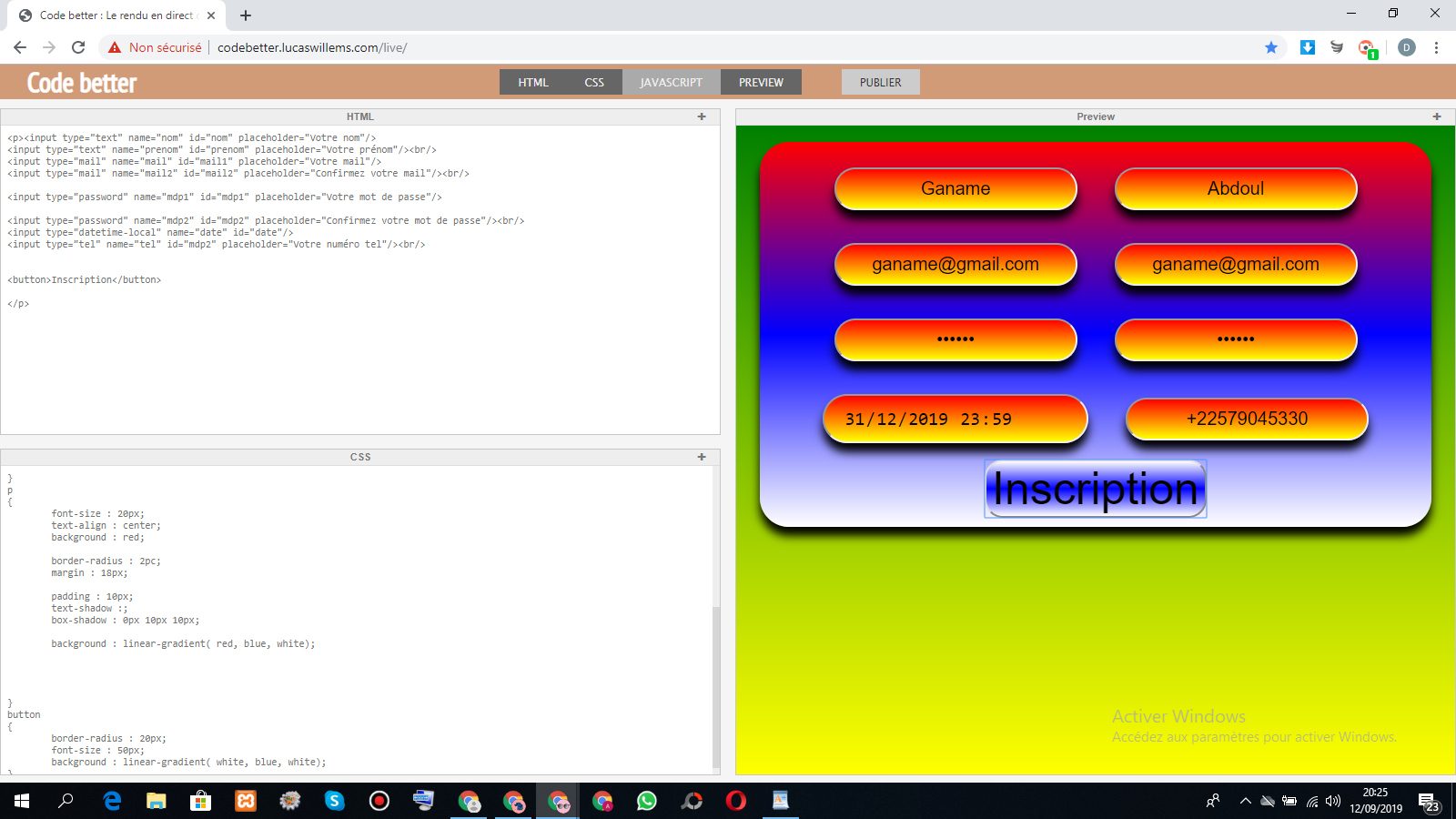The width and height of the screenshot is (1456, 819).
Task: Open the Opera browser from taskbar
Action: coord(735,801)
